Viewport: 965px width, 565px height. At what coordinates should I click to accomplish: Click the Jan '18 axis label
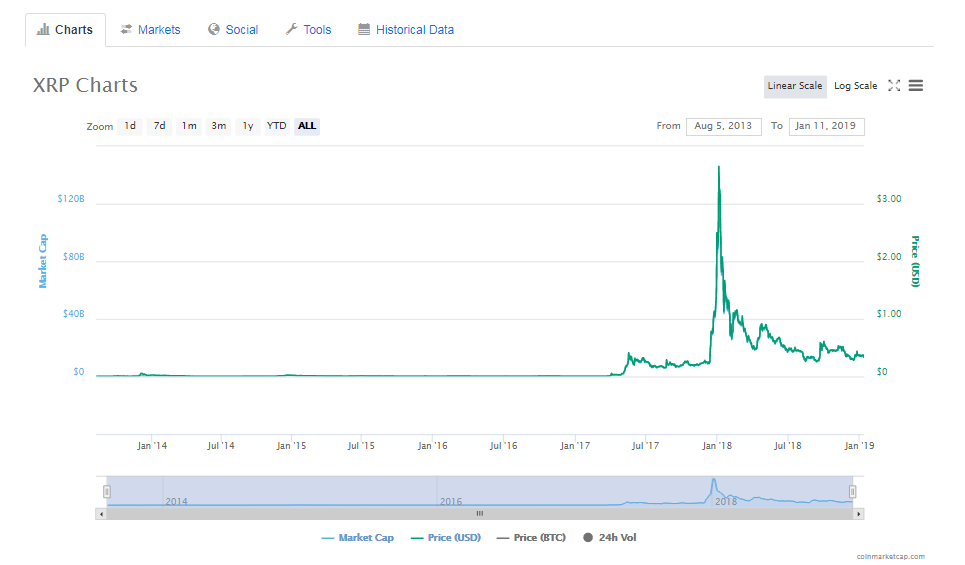[717, 446]
